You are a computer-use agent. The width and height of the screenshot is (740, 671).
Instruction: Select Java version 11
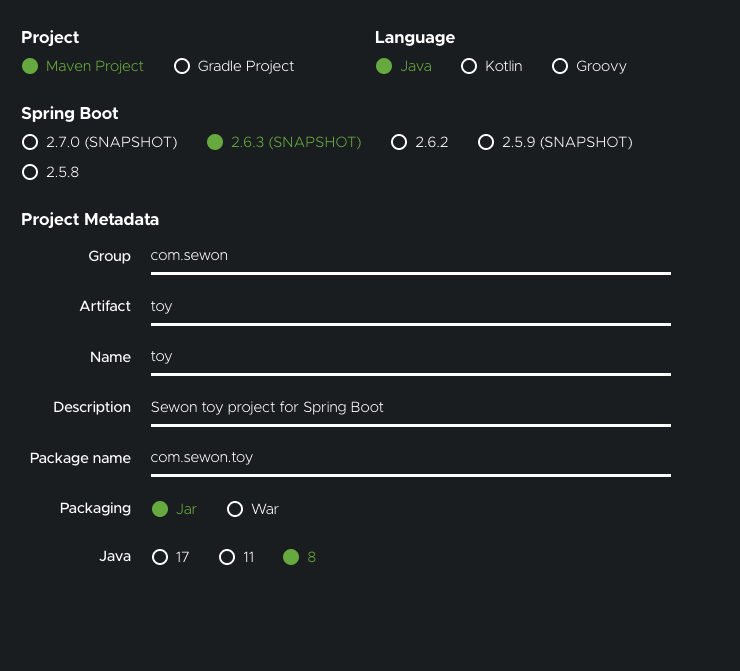pos(227,557)
